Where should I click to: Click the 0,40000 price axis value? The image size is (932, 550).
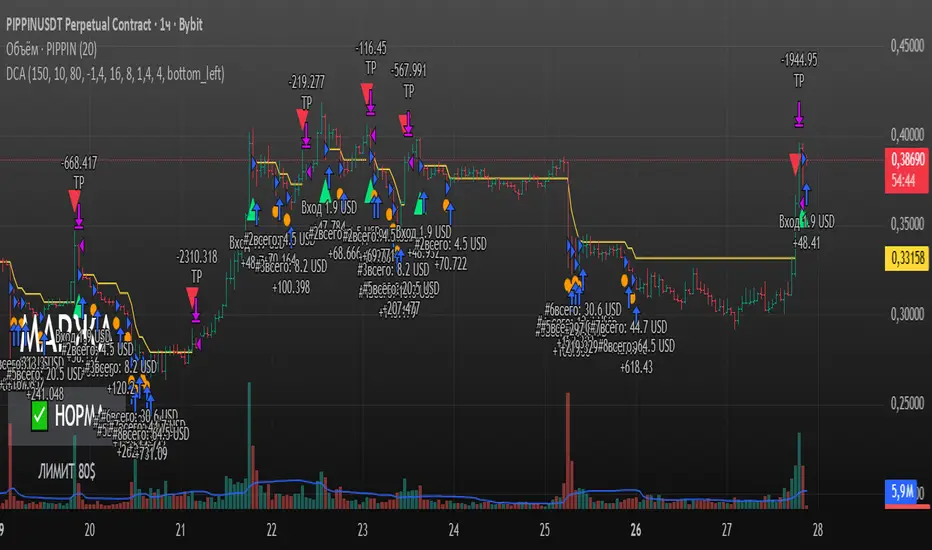(x=908, y=135)
